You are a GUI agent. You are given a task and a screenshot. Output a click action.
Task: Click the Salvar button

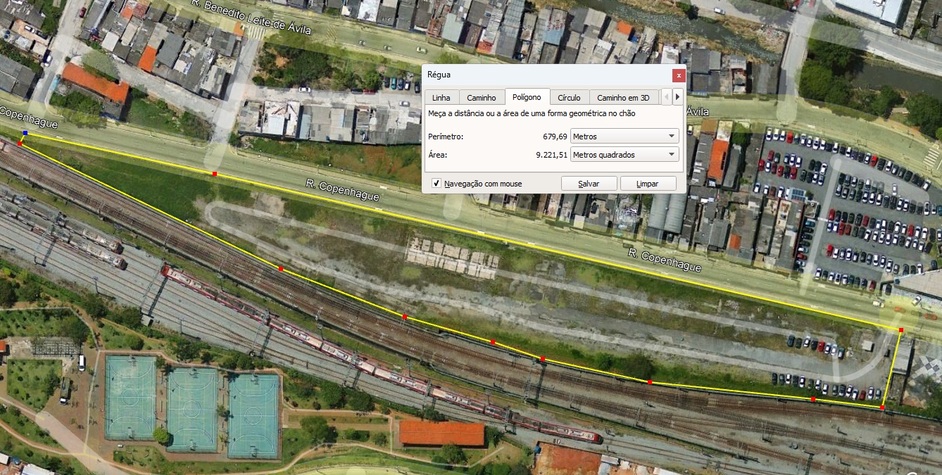589,183
